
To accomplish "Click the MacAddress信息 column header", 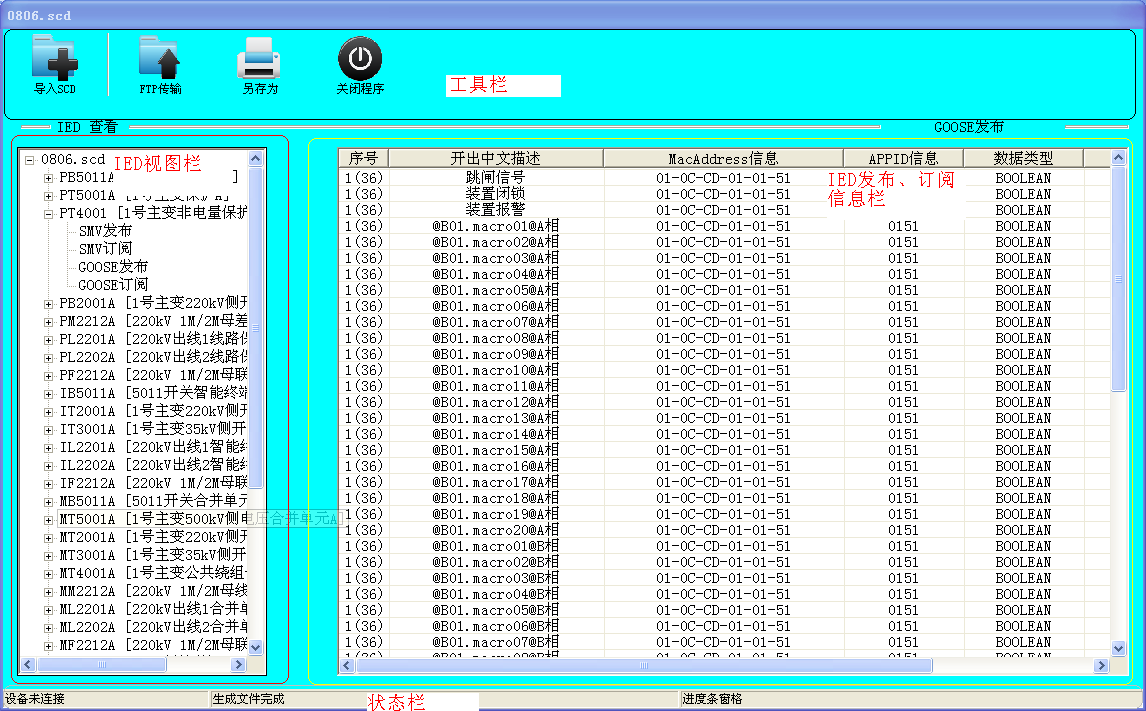I will point(723,158).
